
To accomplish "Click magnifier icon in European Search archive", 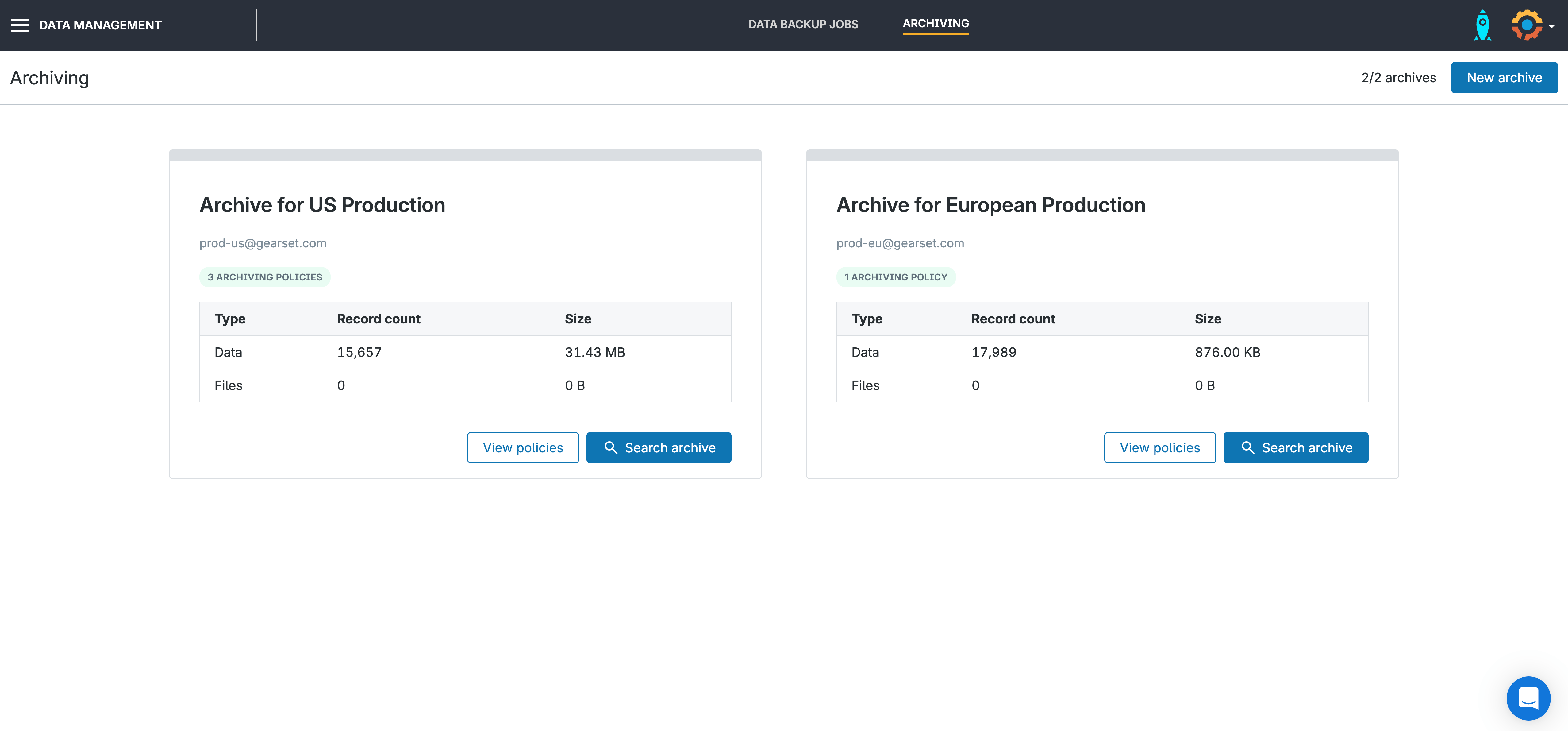I will (x=1248, y=448).
